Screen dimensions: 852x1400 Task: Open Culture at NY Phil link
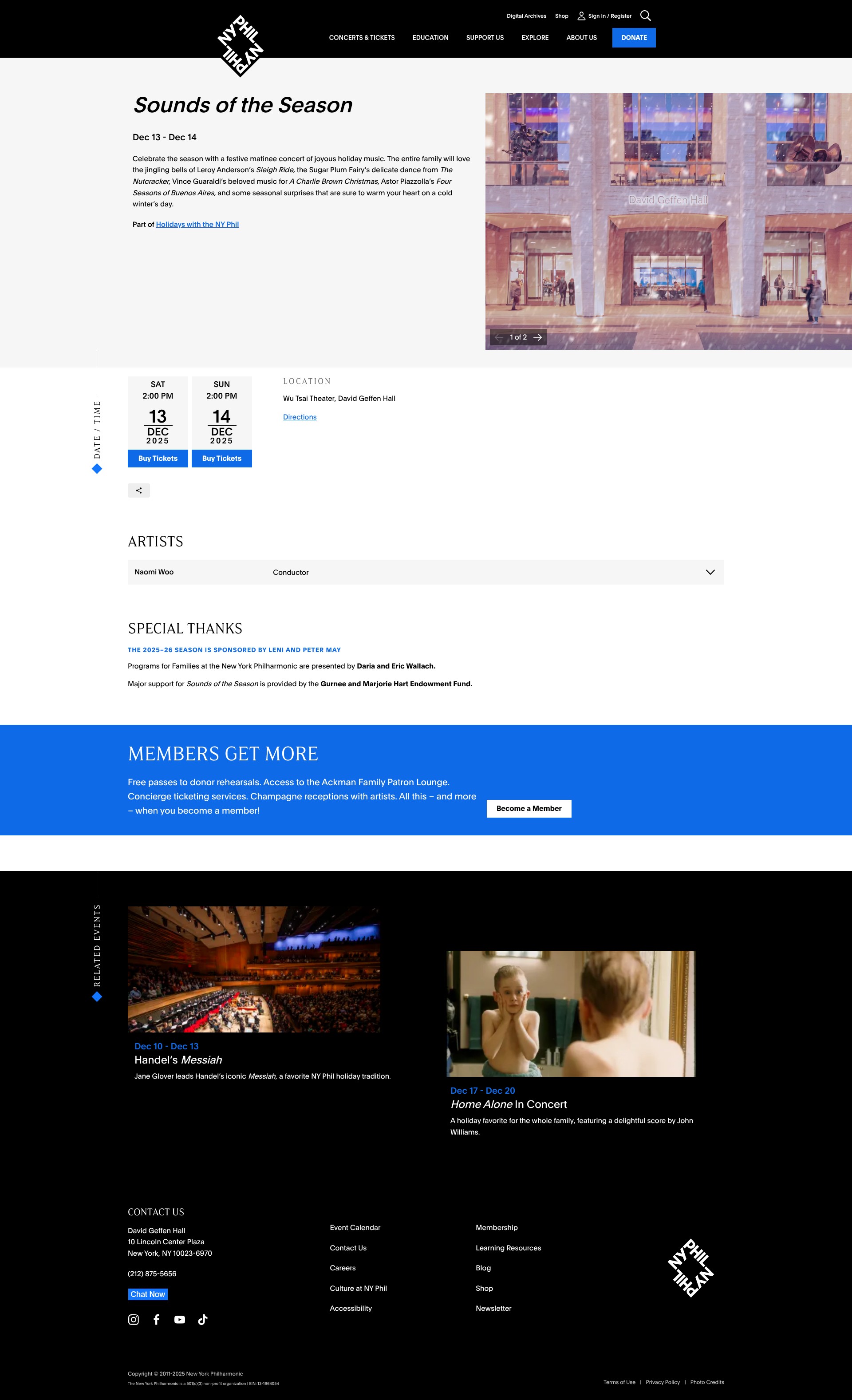[359, 1288]
